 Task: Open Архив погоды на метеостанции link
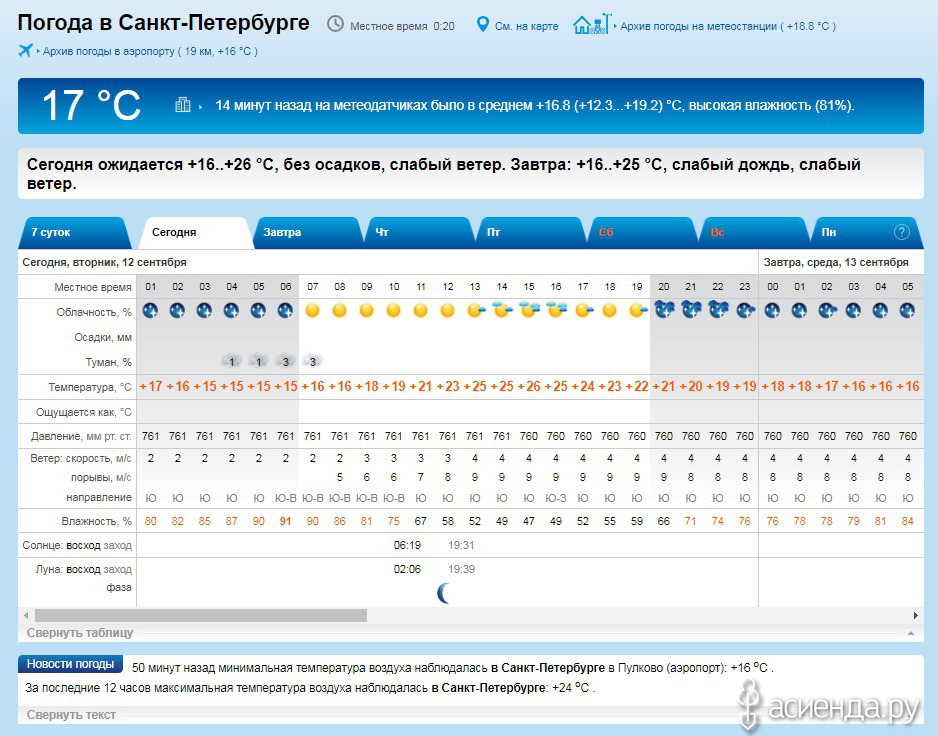(x=727, y=26)
